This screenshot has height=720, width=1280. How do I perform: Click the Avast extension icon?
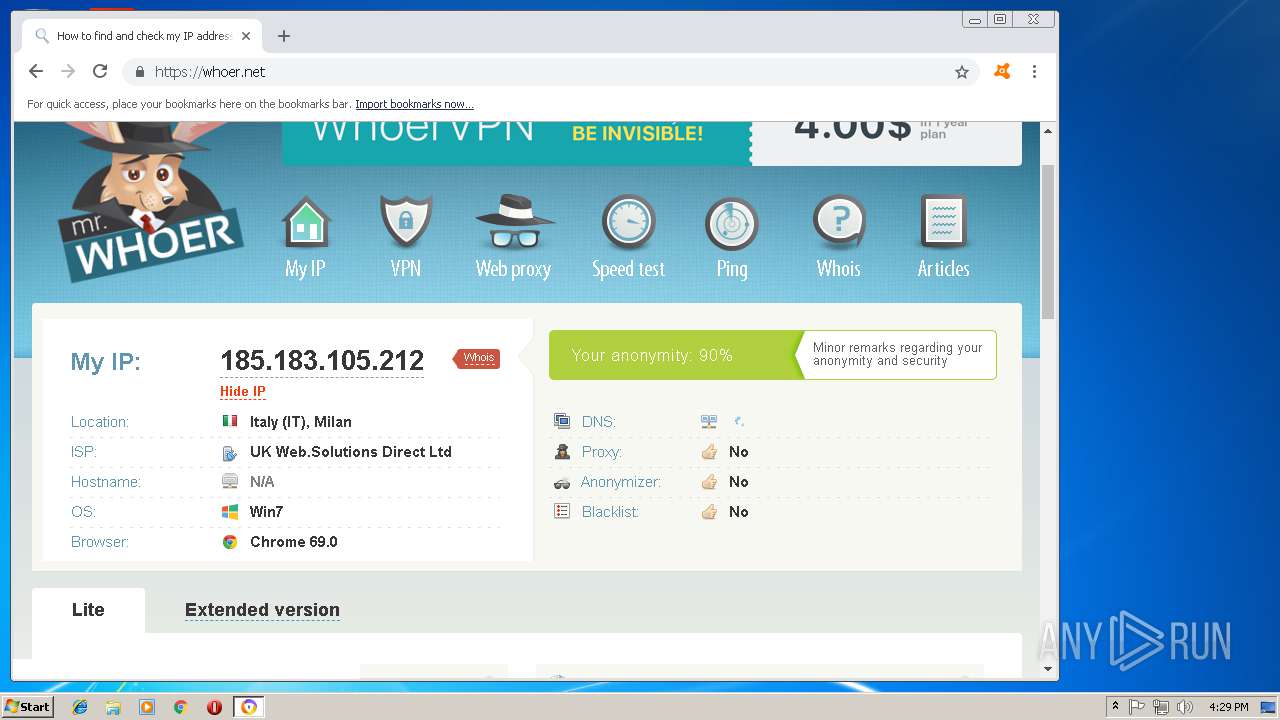[x=1002, y=72]
